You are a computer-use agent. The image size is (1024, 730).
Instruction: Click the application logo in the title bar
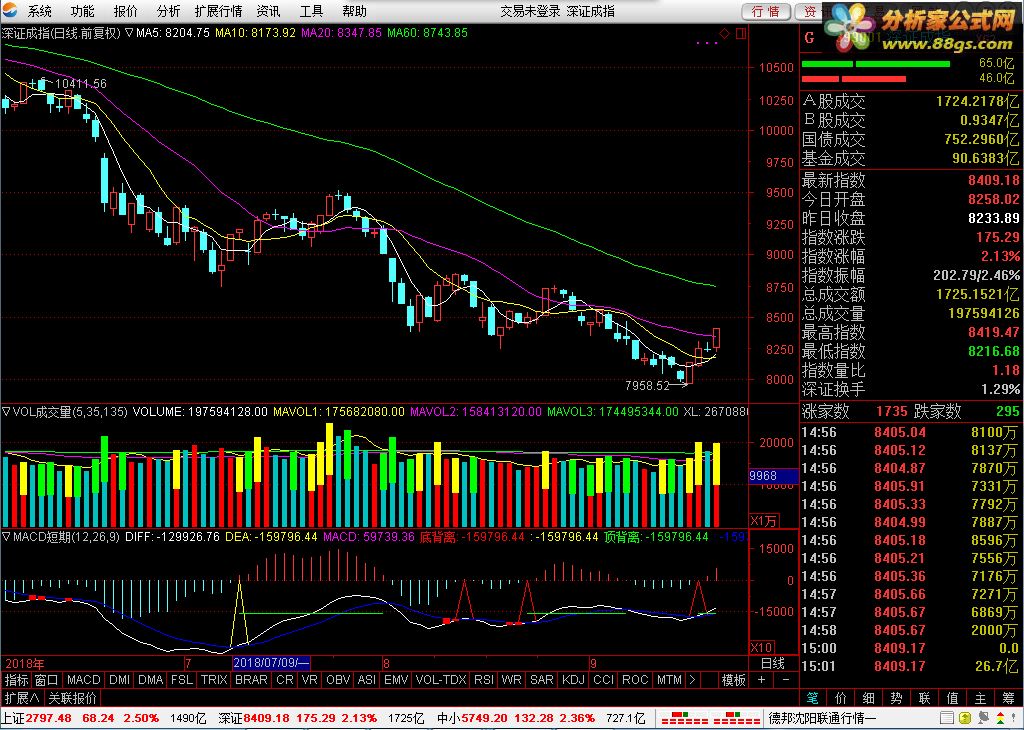pyautogui.click(x=10, y=10)
